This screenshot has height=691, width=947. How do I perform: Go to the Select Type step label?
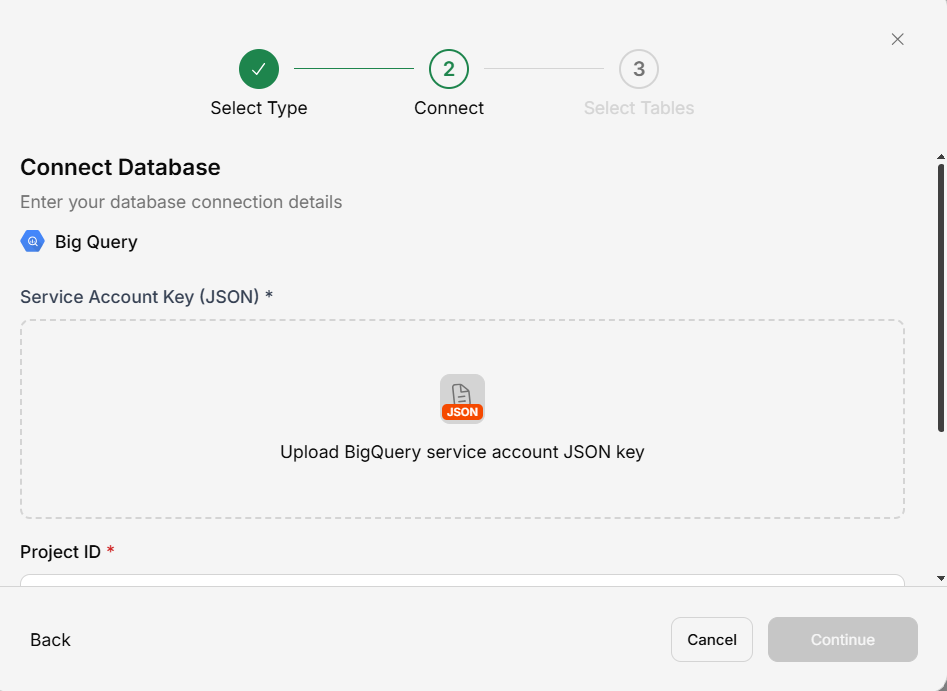click(259, 108)
